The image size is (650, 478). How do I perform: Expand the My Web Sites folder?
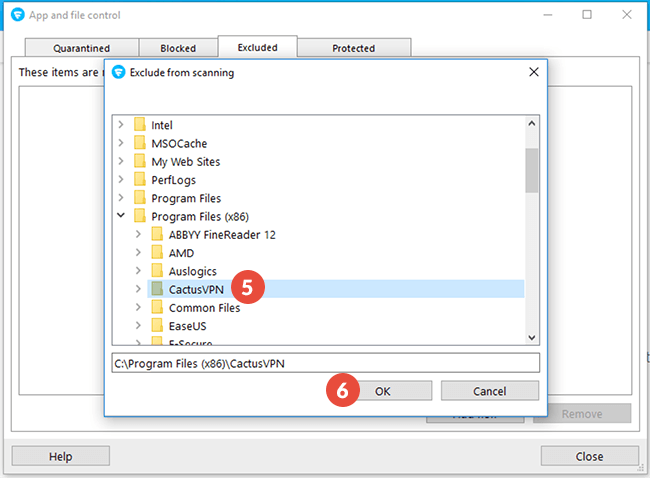[x=121, y=161]
